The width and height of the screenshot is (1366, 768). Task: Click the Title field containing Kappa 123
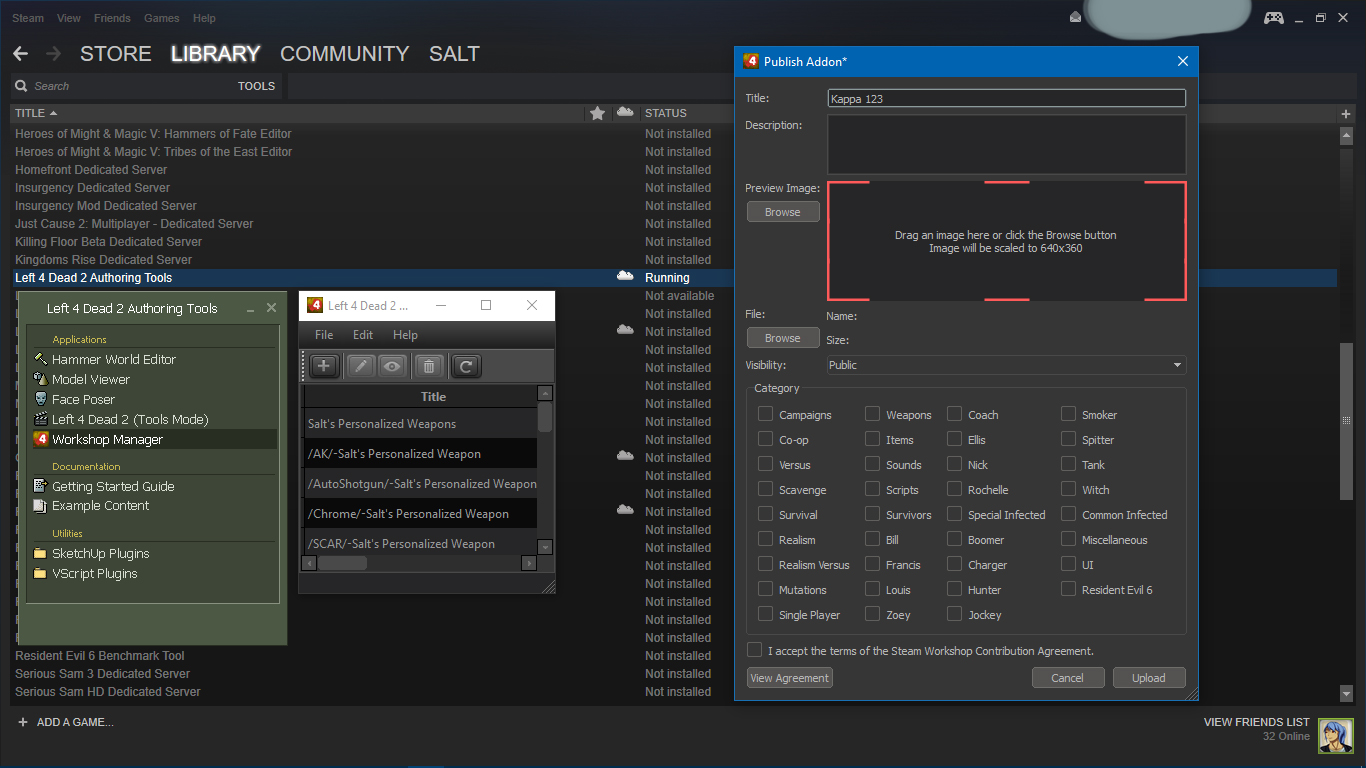[1006, 99]
